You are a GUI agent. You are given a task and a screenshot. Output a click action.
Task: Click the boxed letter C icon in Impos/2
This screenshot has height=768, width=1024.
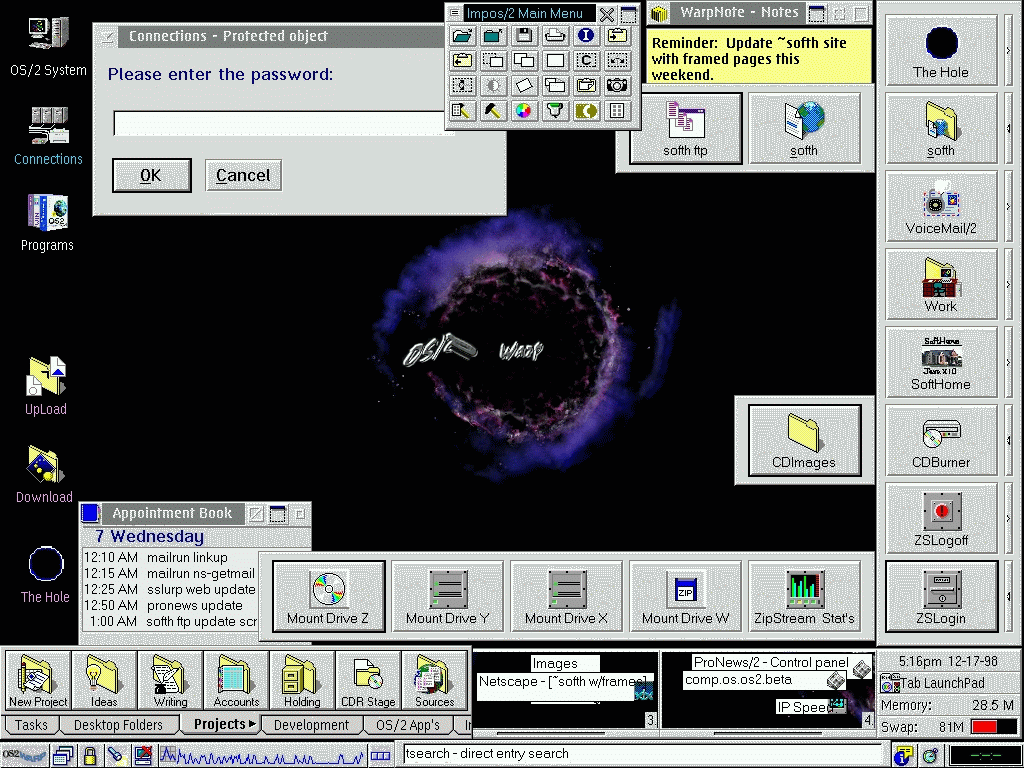(x=586, y=60)
